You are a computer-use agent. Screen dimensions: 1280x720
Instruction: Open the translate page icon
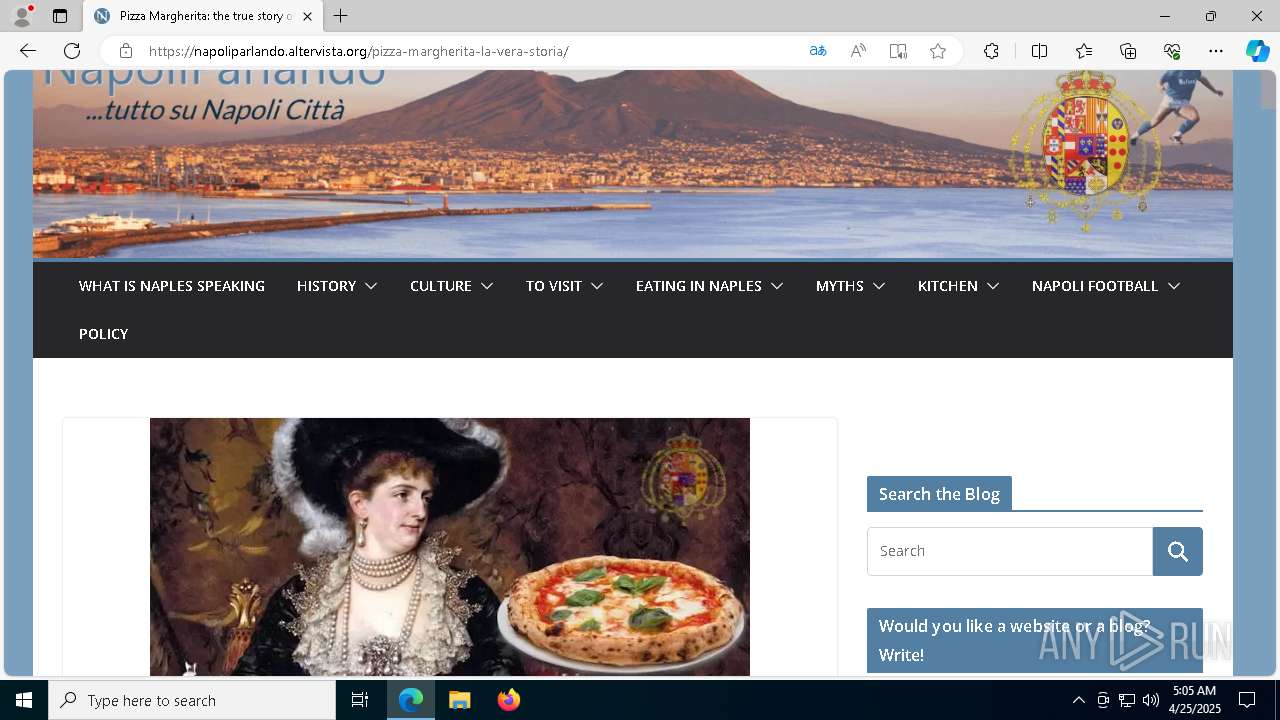pos(818,51)
